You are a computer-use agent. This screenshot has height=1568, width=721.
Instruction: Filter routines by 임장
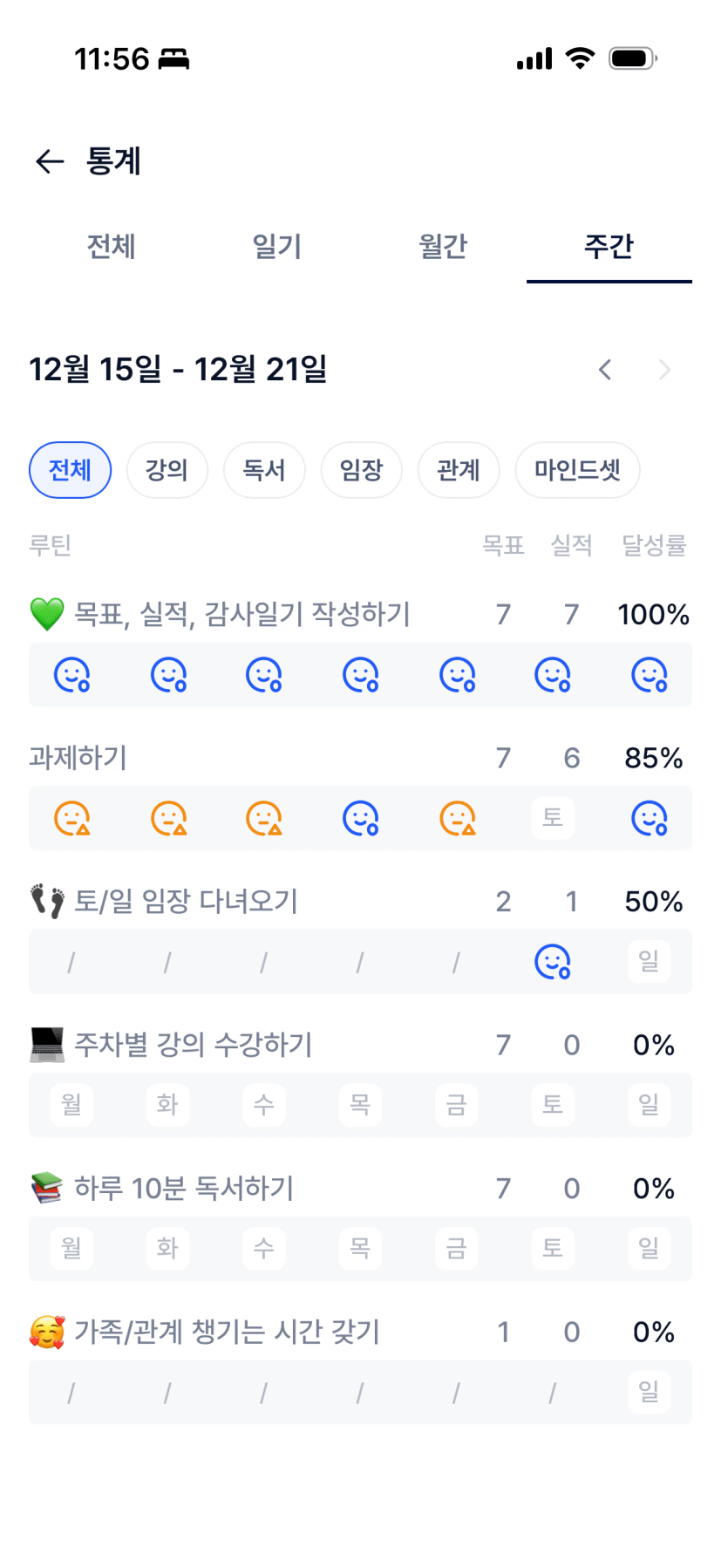[x=361, y=470]
